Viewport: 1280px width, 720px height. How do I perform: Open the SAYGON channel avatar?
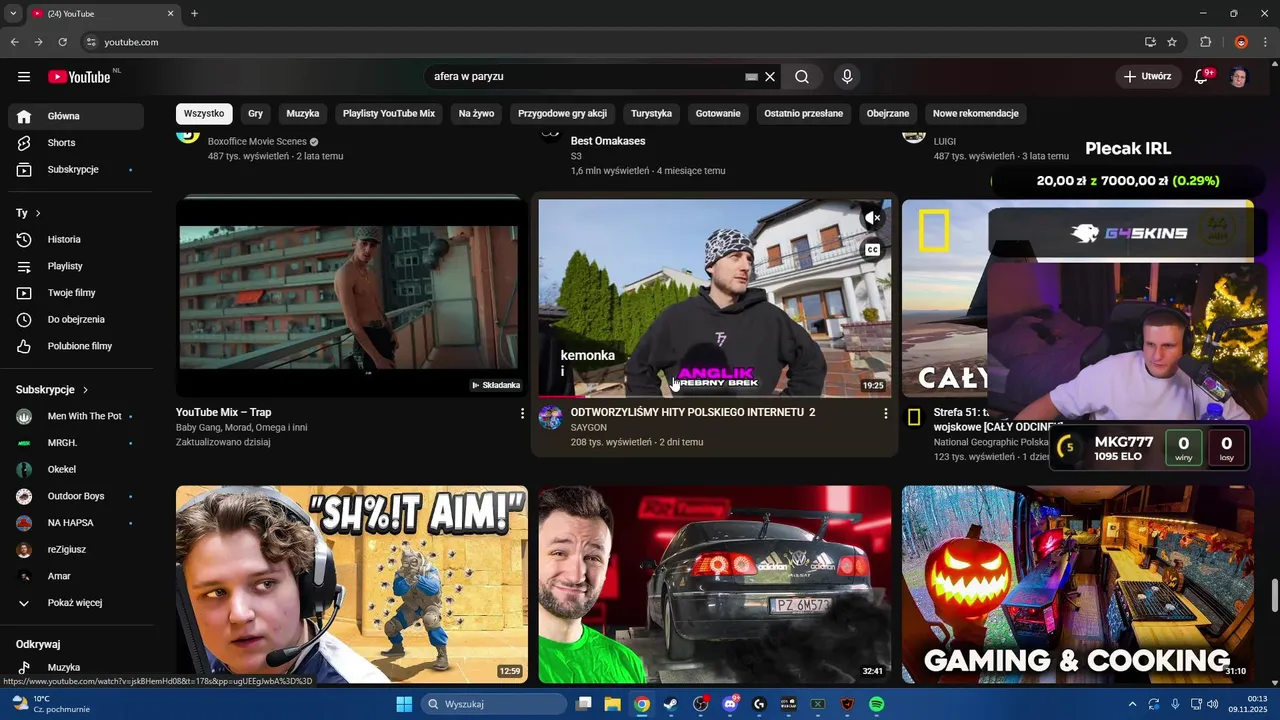551,417
